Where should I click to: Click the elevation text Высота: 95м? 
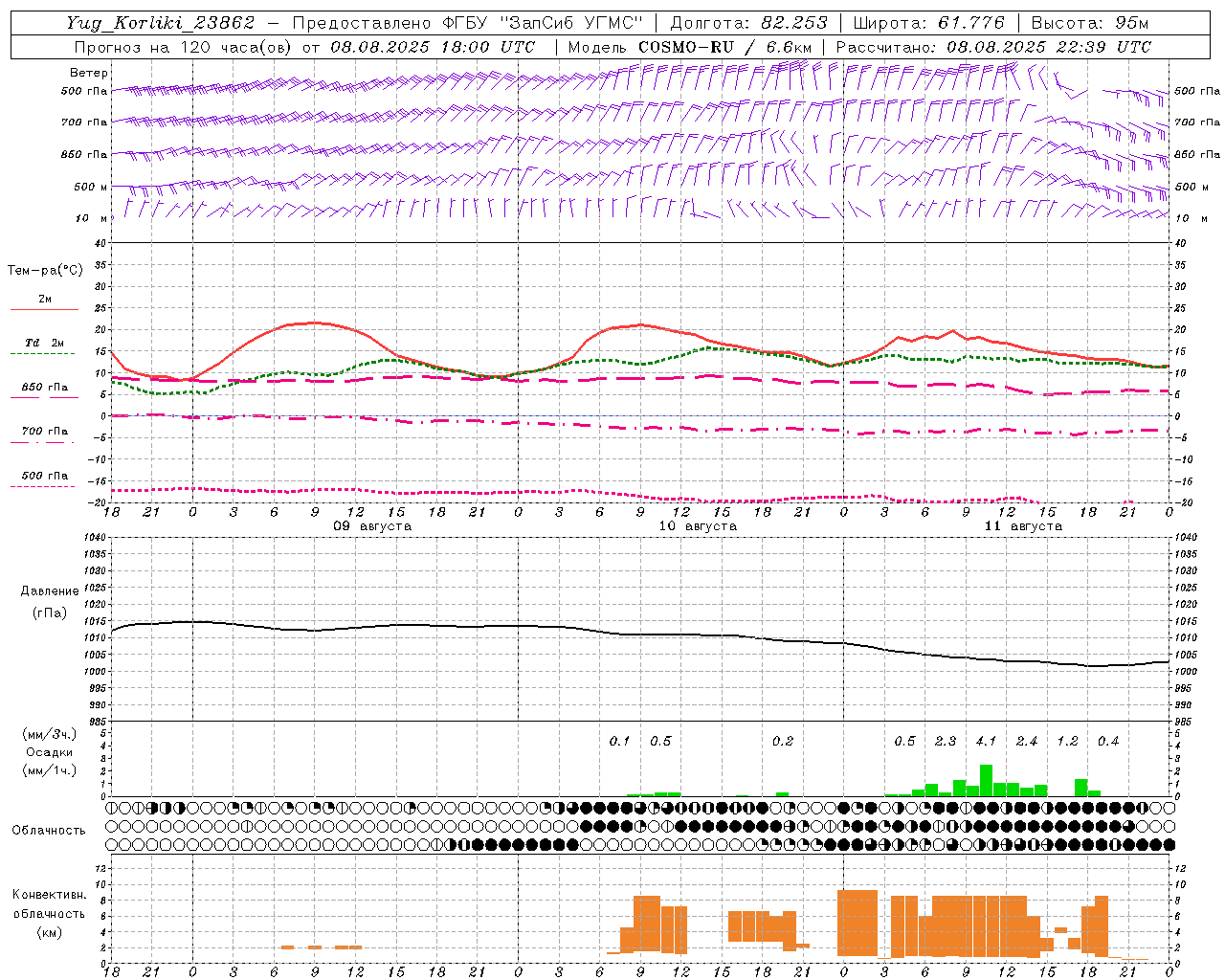pos(1088,23)
